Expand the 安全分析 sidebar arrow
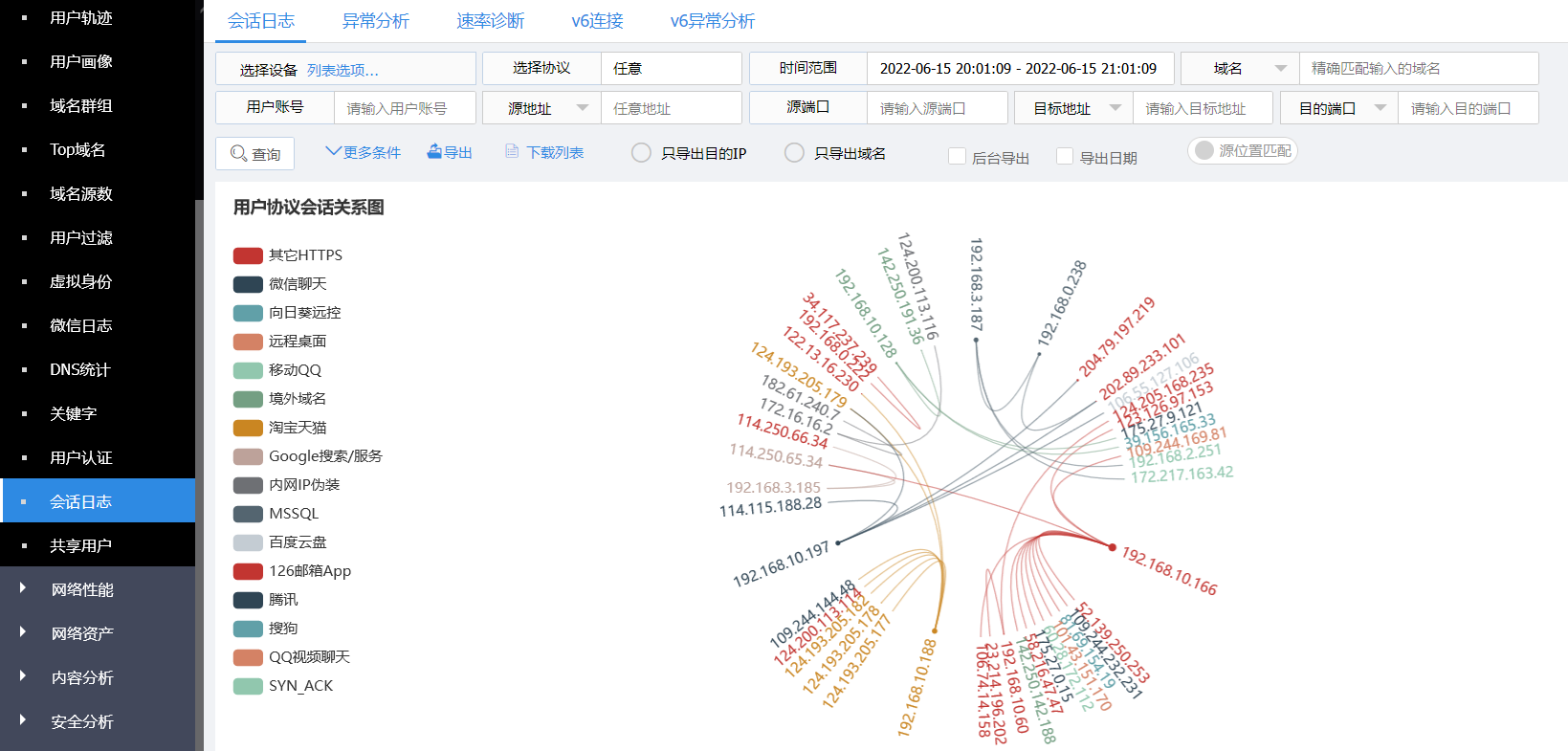The image size is (1568, 751). point(23,720)
